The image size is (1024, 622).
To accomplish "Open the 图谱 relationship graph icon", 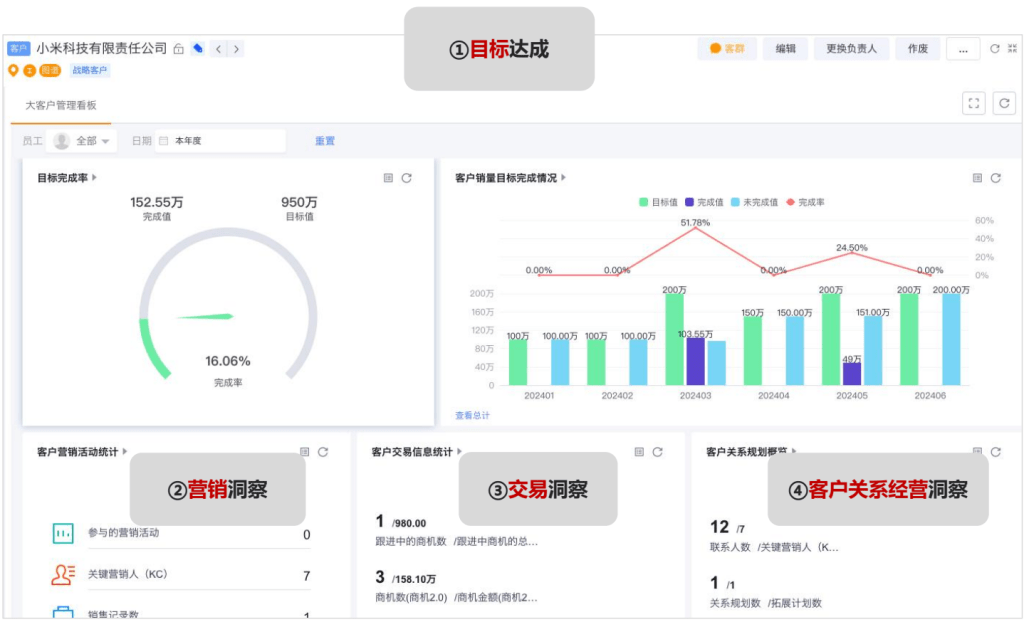I will pos(49,70).
